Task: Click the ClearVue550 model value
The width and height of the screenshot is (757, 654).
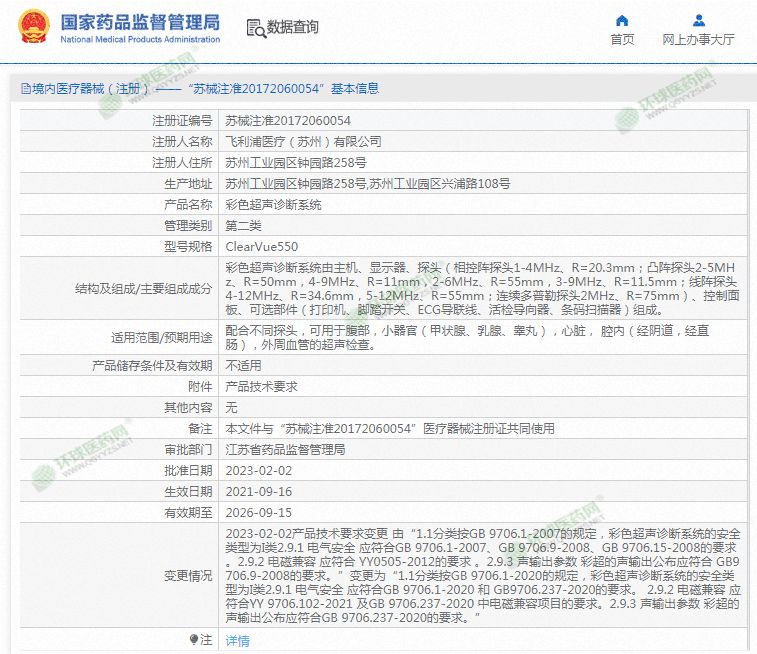Action: (262, 246)
